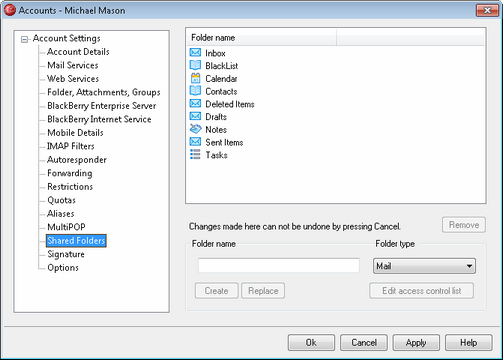Open Help for this dialog
Viewport: 503px width, 360px height.
pyautogui.click(x=469, y=343)
